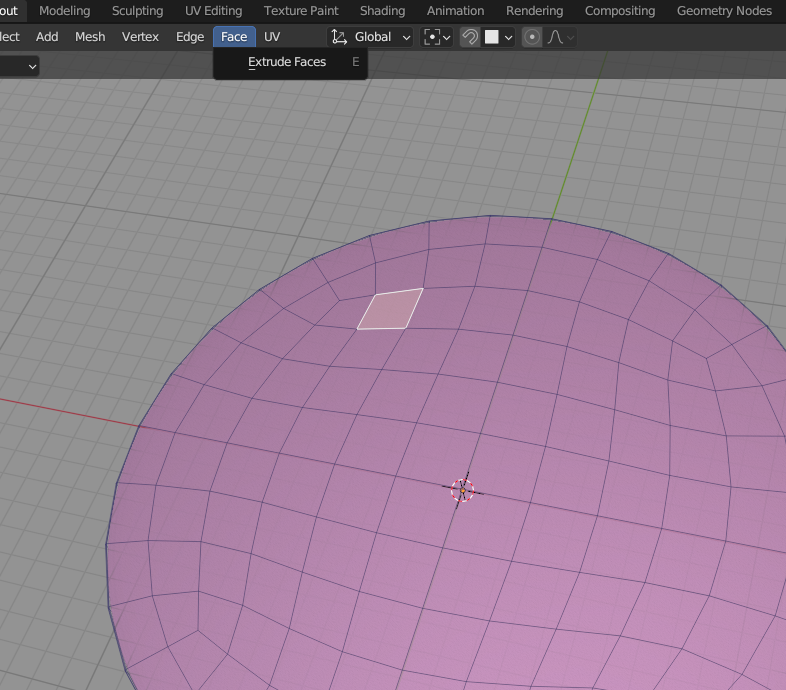Open the Global transform orientation dropdown

tap(372, 37)
